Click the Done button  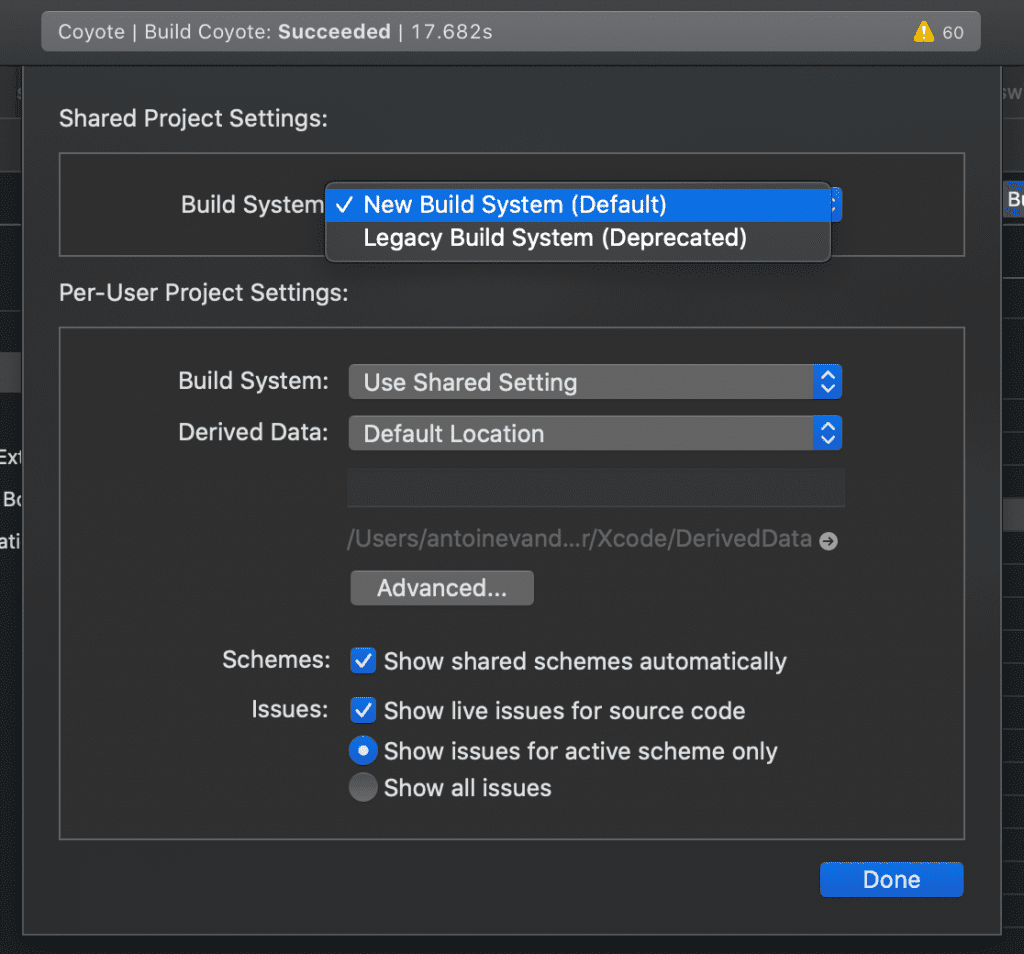[x=890, y=879]
